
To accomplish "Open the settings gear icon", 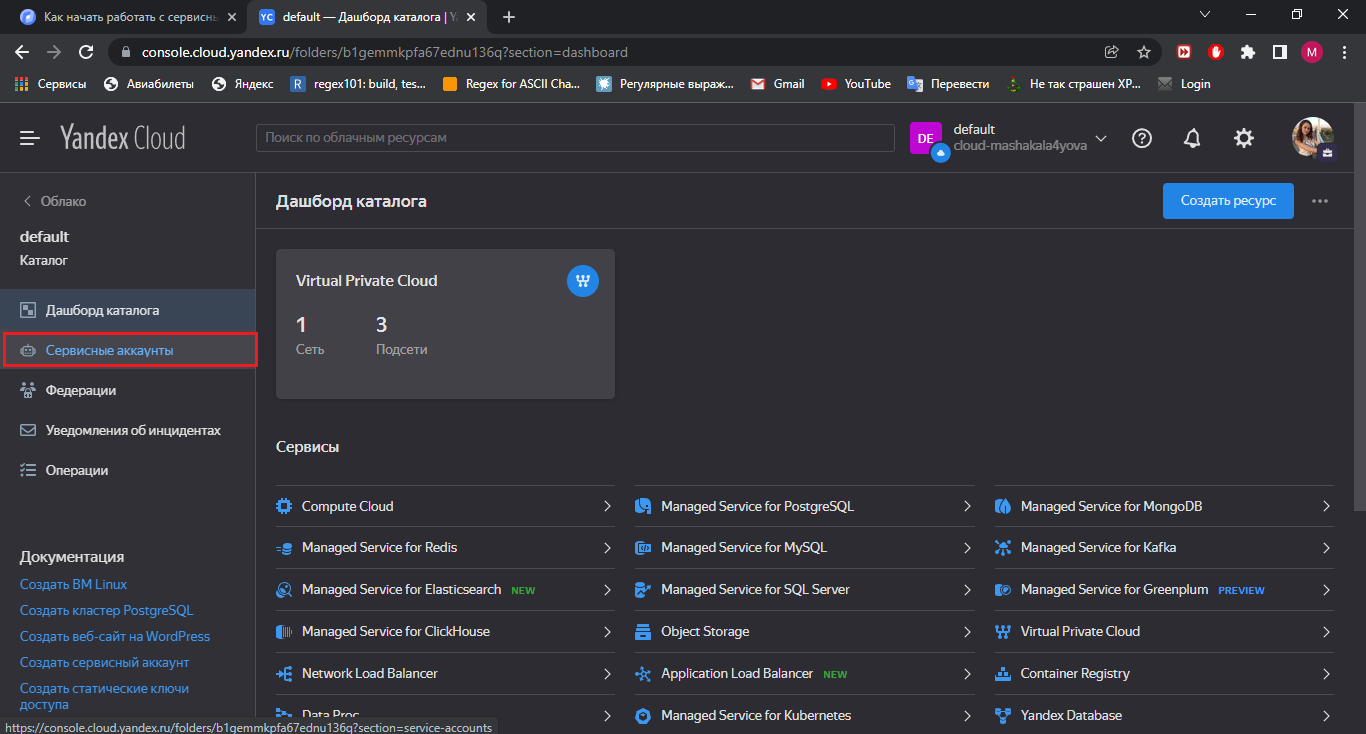I will [x=1244, y=138].
